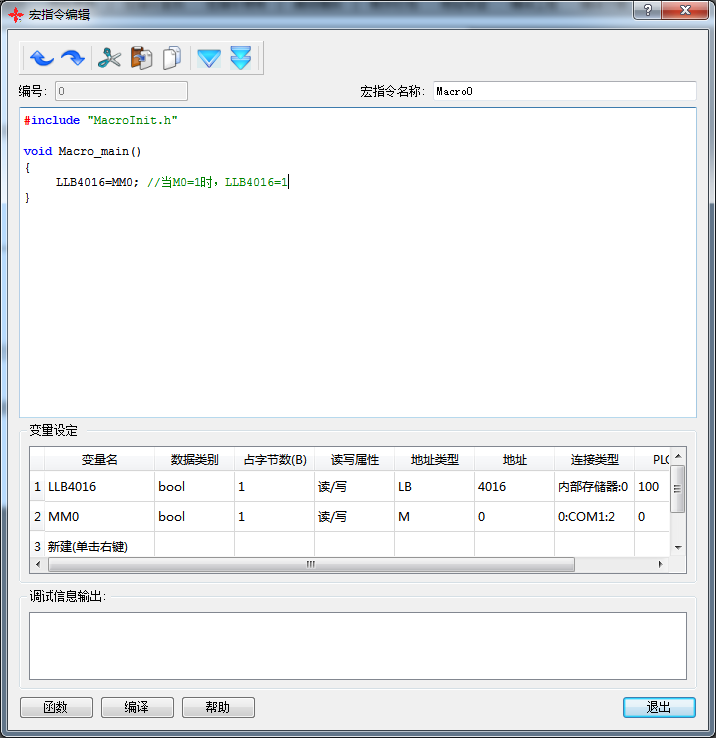The height and width of the screenshot is (738, 716).
Task: Click the clipboard paste icon
Action: [141, 59]
